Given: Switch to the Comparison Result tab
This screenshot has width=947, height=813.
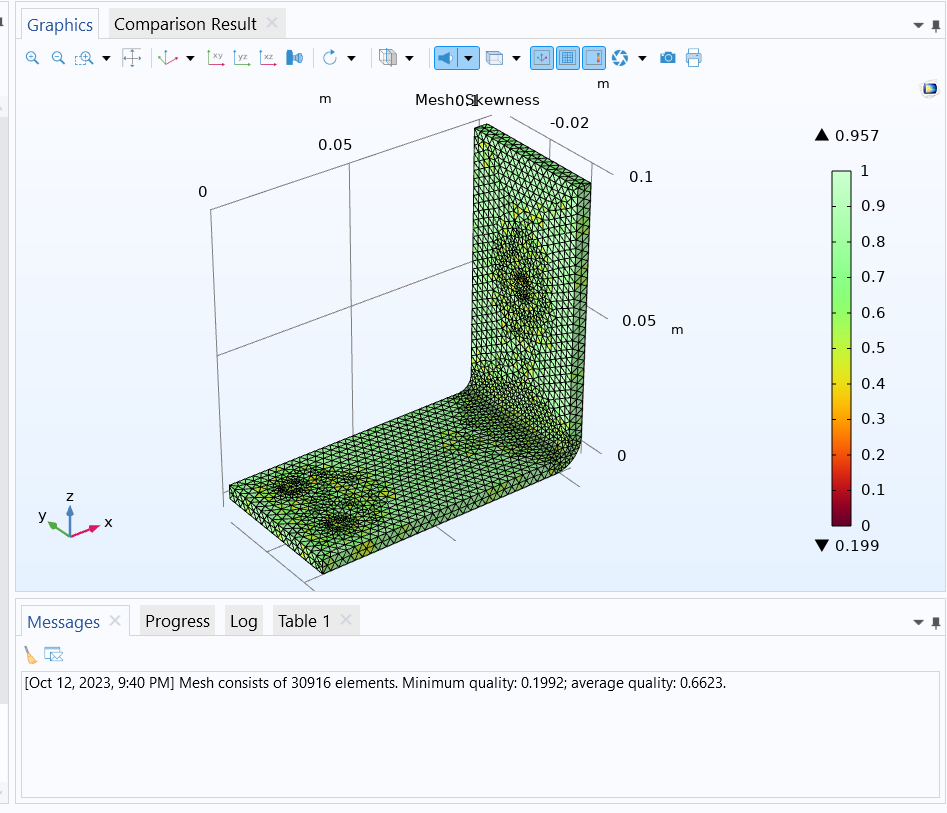Looking at the screenshot, I should [185, 24].
